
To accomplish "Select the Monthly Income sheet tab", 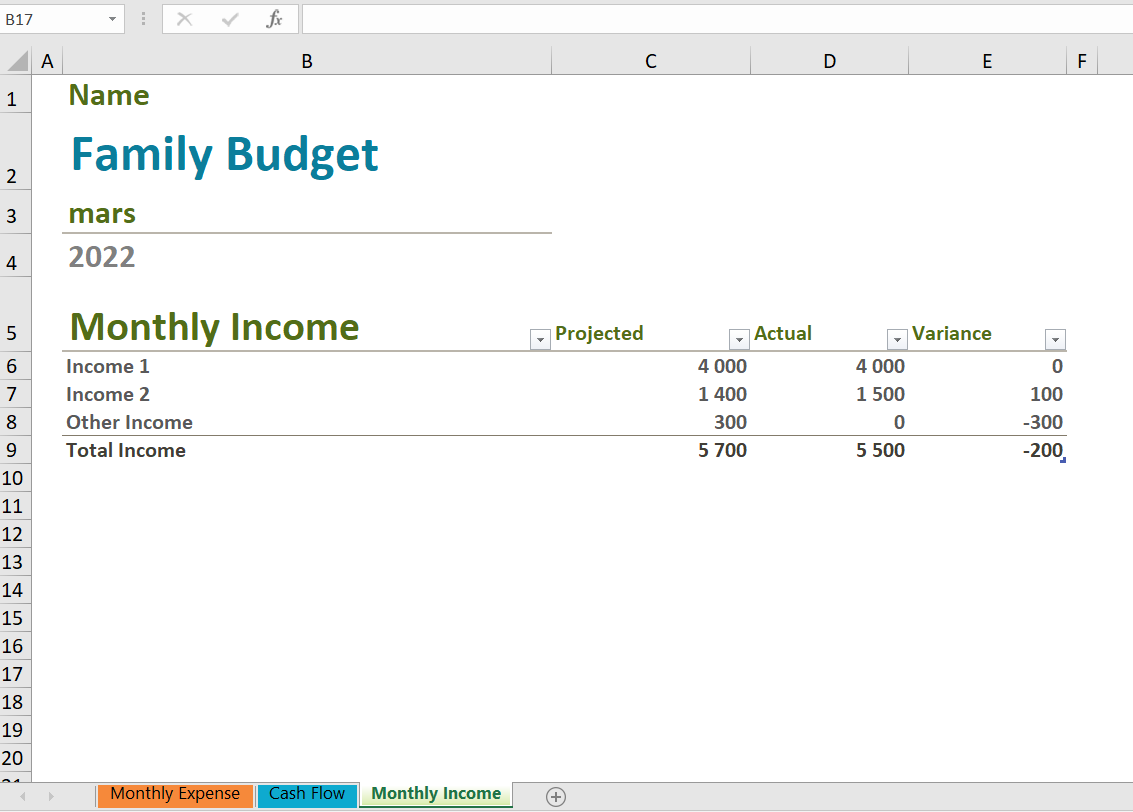I will (x=436, y=794).
